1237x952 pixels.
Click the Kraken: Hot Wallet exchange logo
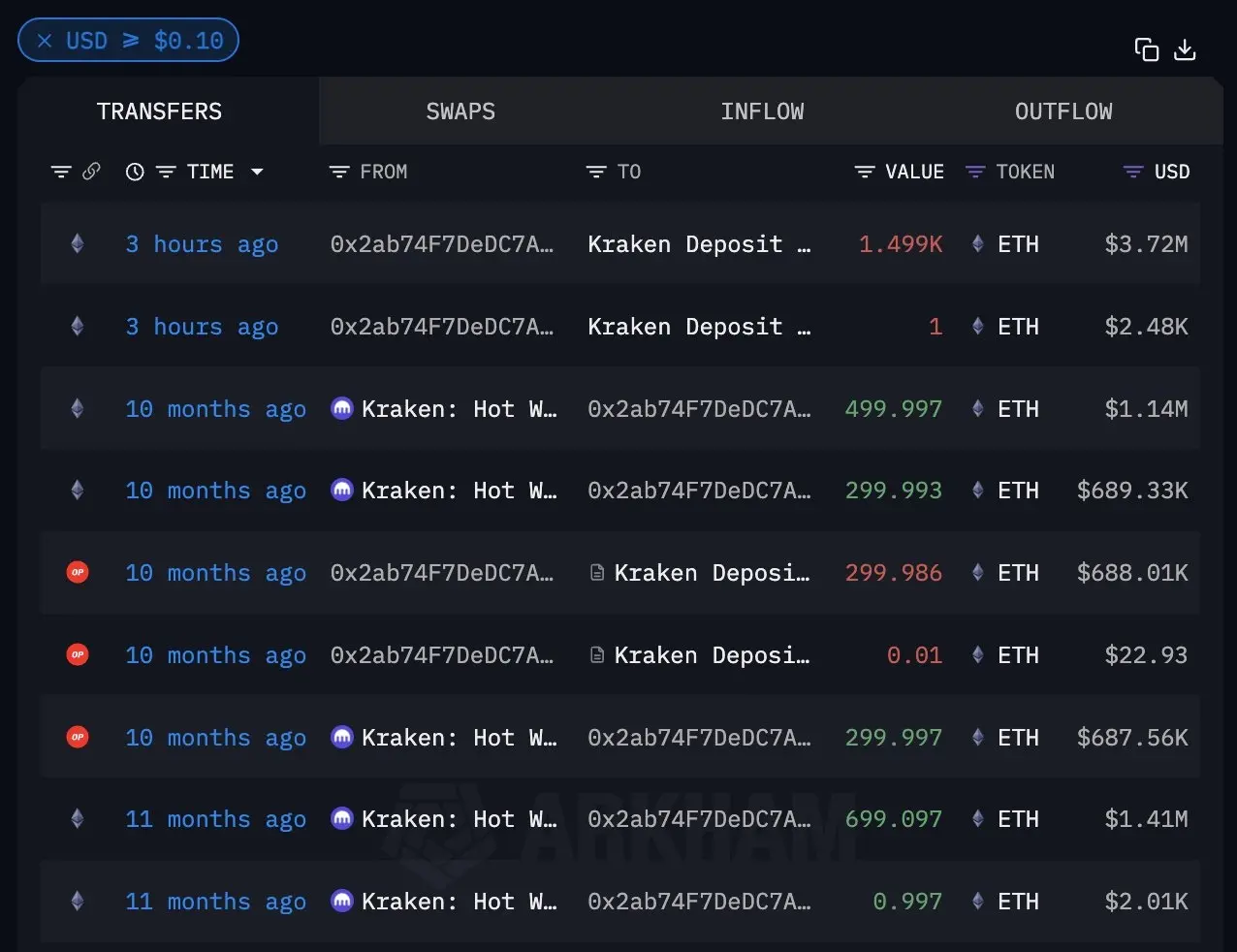click(x=341, y=408)
